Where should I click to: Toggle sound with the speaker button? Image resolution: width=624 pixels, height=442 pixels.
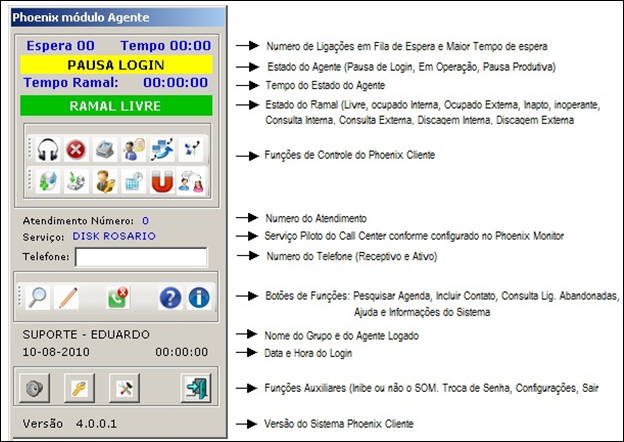point(34,388)
